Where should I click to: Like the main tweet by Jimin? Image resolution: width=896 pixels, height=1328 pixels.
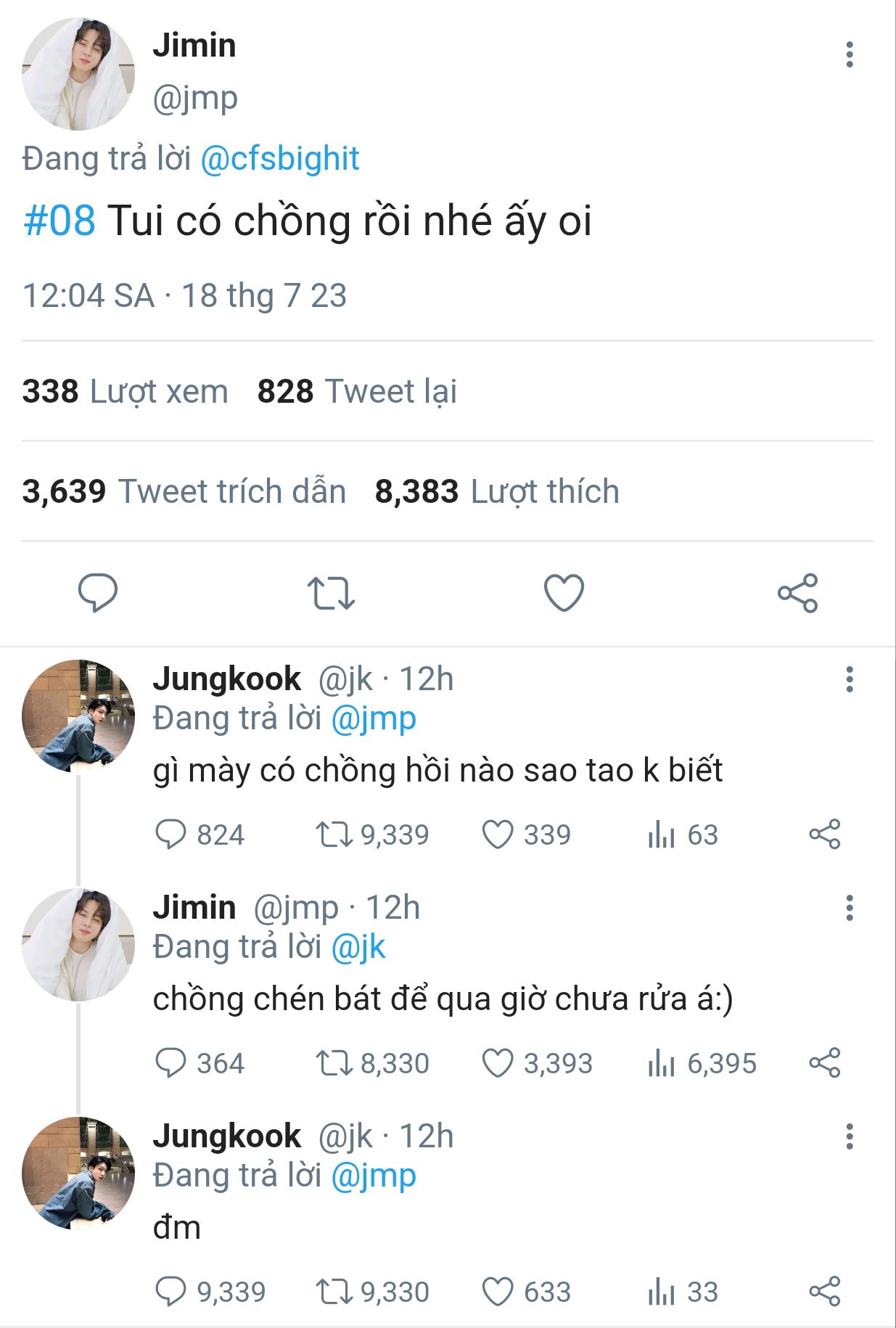click(x=564, y=593)
